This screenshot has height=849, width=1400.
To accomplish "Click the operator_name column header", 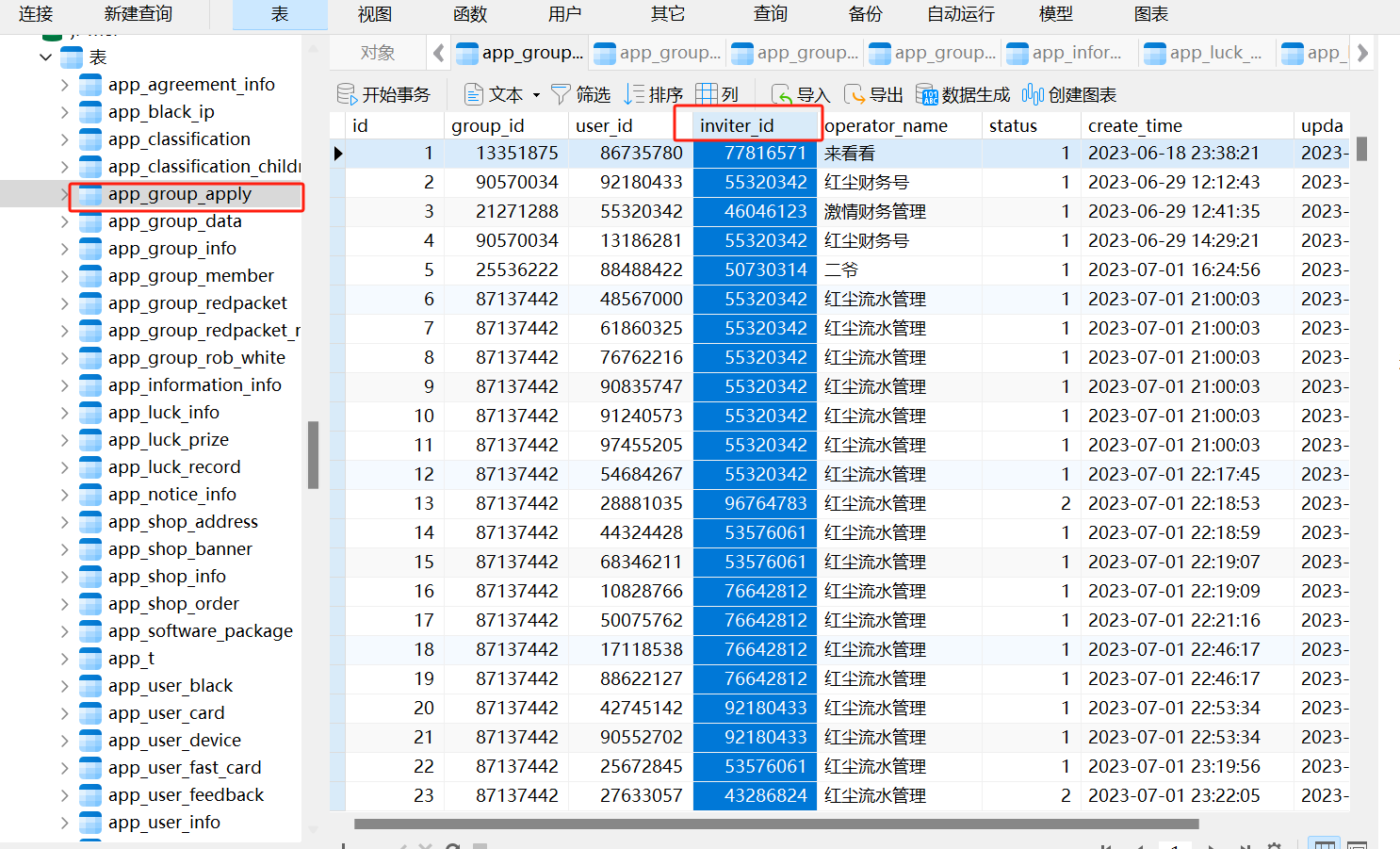I will [x=886, y=125].
